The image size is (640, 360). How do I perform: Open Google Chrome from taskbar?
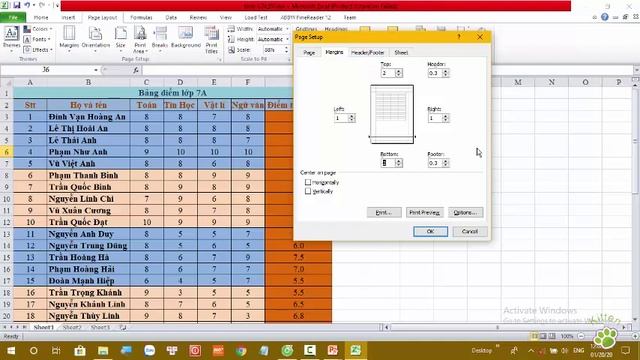coord(241,350)
